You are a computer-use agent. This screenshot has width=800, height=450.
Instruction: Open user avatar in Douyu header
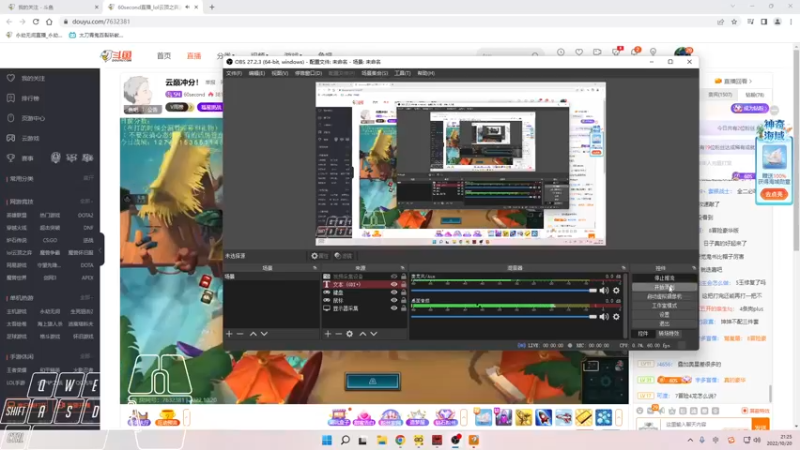pos(683,52)
